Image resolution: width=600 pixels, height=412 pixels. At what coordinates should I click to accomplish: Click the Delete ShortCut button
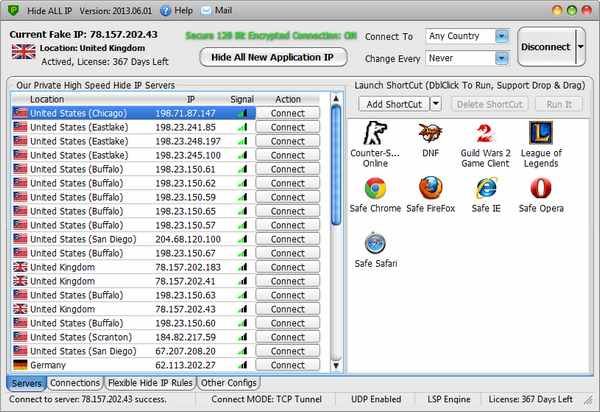pyautogui.click(x=489, y=104)
